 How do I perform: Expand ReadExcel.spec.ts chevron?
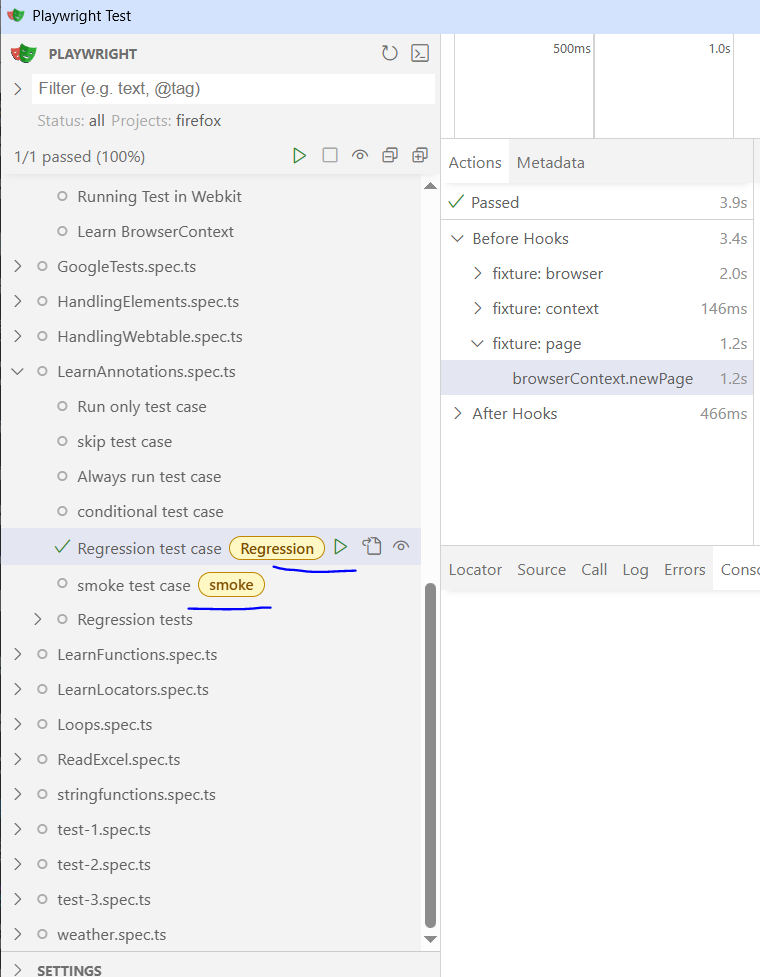pos(17,758)
